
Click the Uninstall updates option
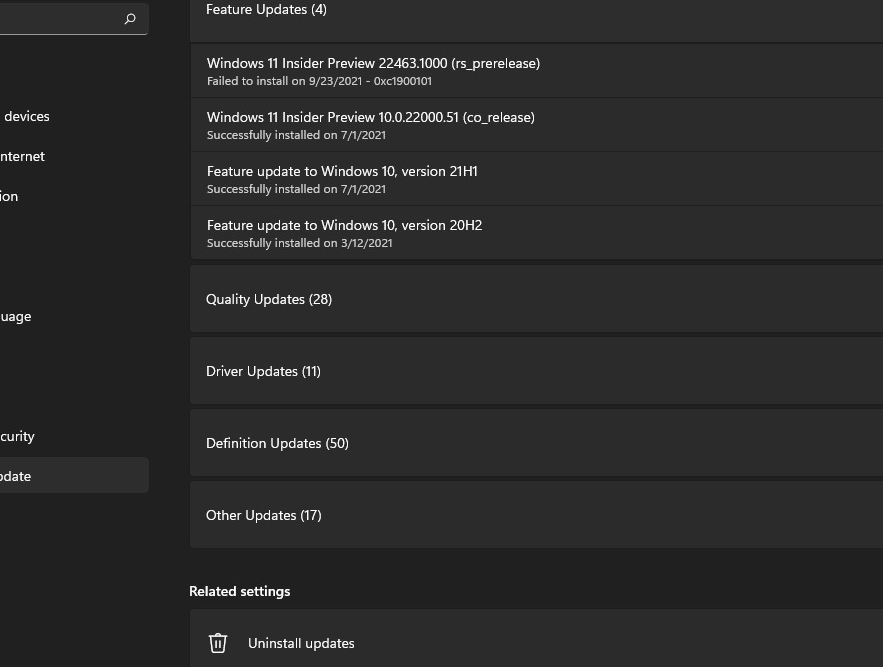pos(301,643)
